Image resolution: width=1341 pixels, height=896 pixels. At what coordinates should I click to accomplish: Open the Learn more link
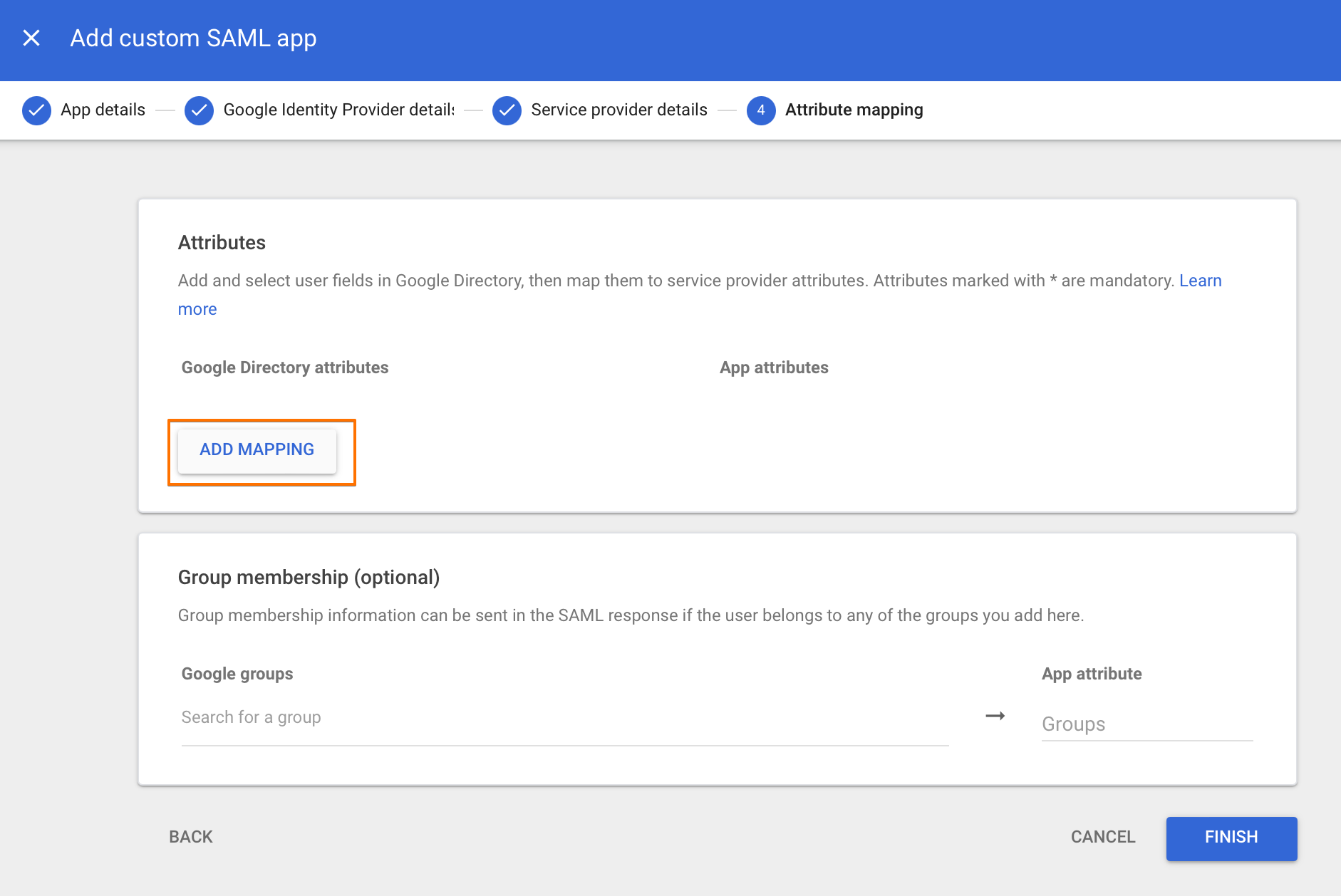point(1200,281)
